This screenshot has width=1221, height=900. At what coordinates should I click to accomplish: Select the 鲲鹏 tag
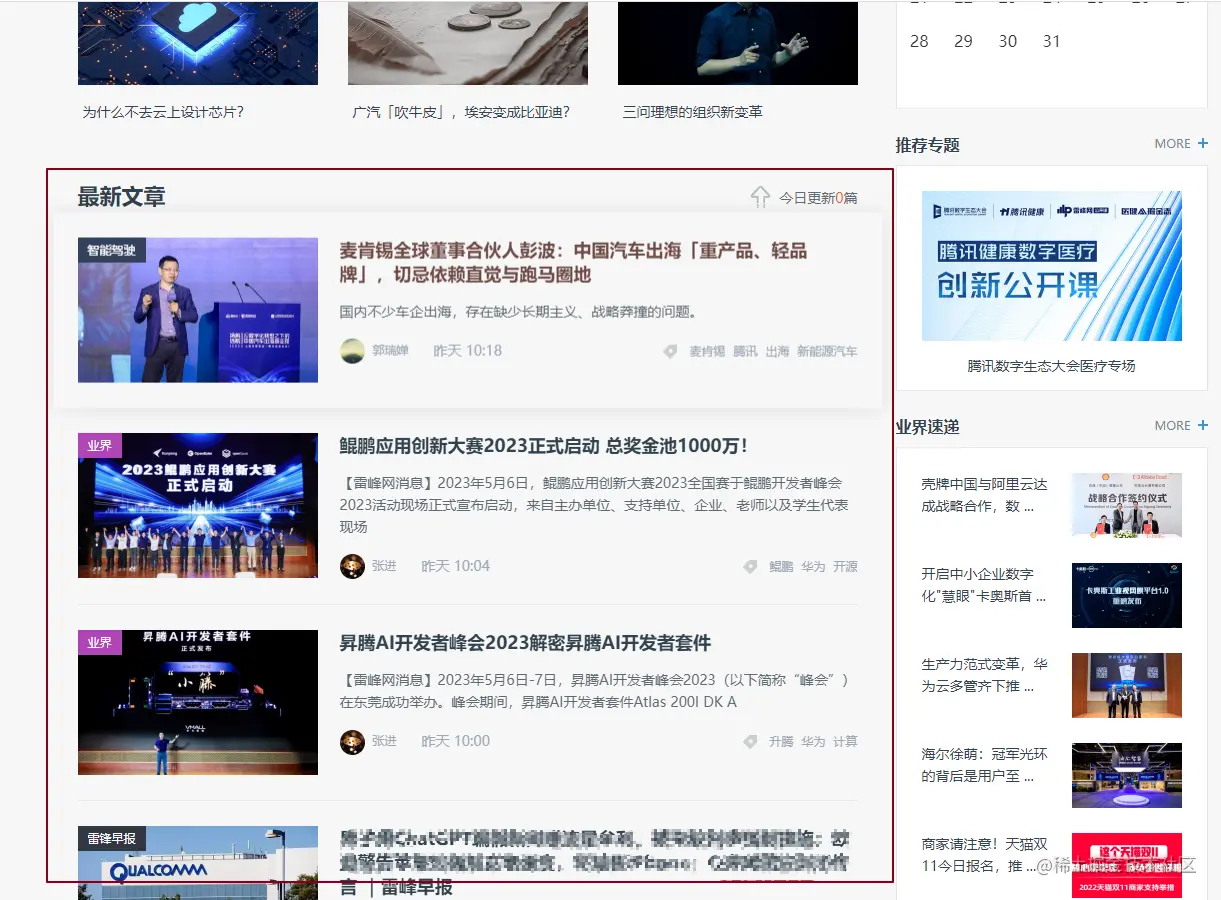[781, 567]
